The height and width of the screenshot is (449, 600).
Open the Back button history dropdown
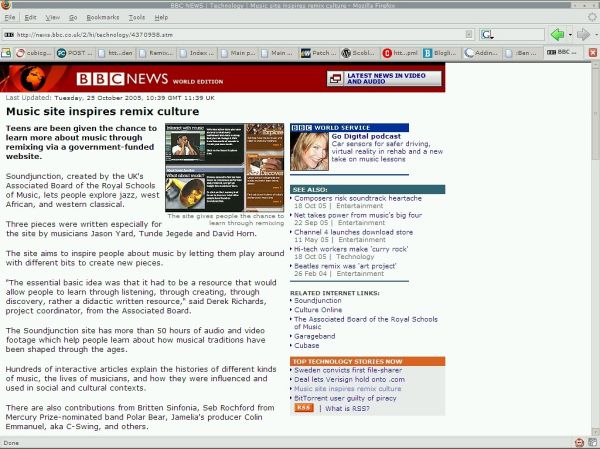coord(570,35)
